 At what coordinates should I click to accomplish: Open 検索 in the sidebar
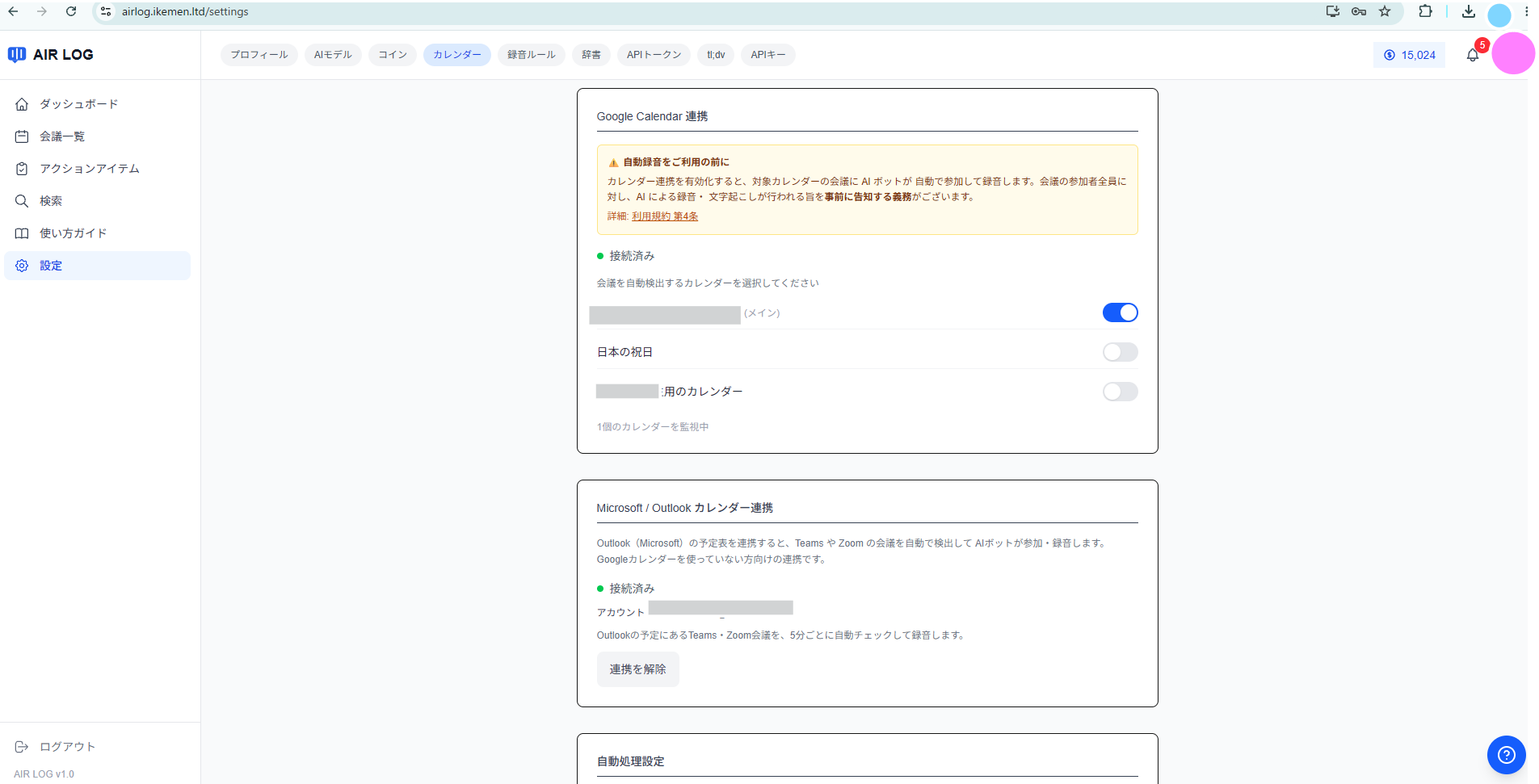pos(98,201)
